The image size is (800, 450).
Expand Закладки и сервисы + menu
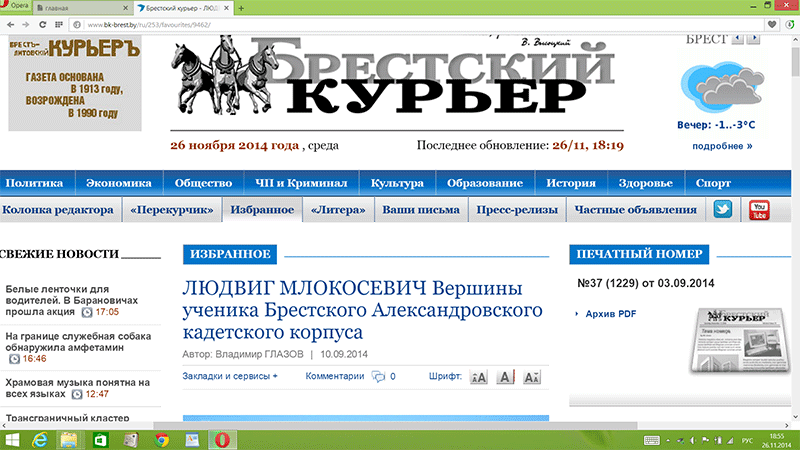coord(230,376)
